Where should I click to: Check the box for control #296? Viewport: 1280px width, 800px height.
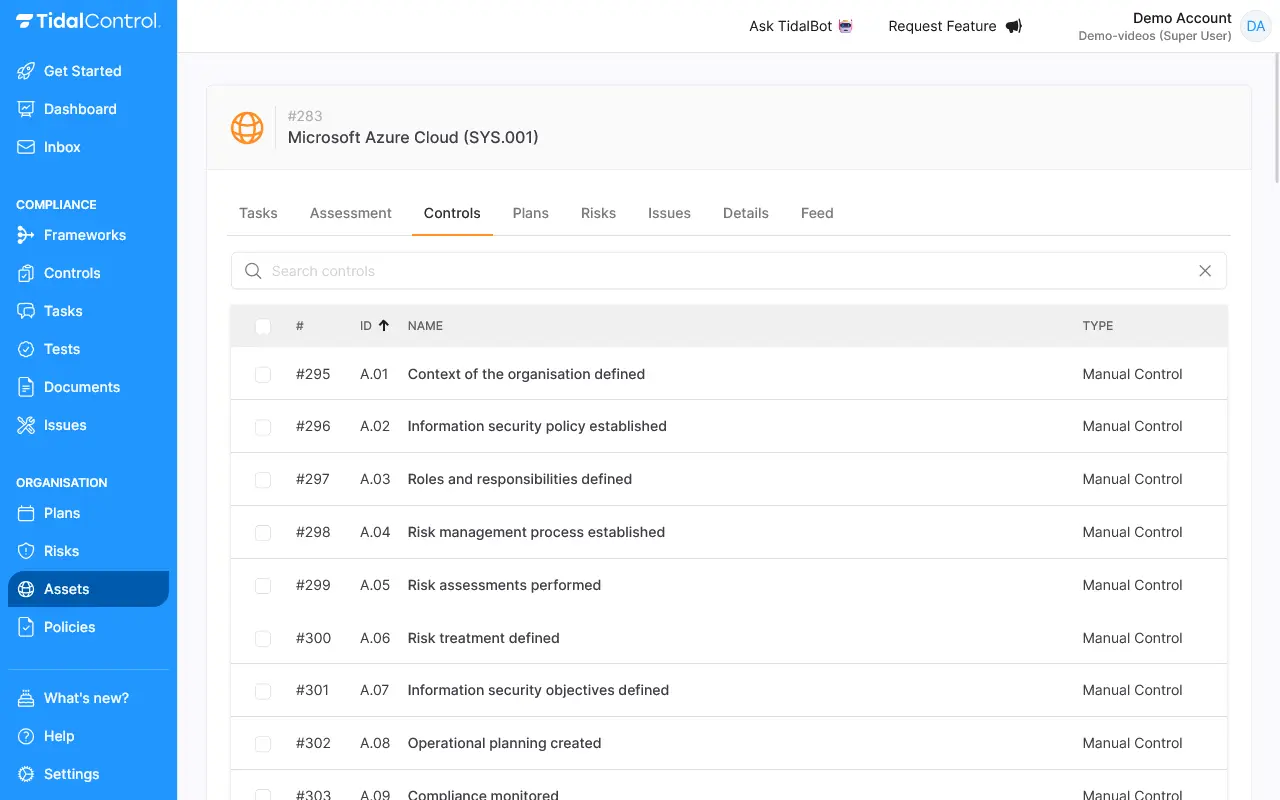[263, 427]
